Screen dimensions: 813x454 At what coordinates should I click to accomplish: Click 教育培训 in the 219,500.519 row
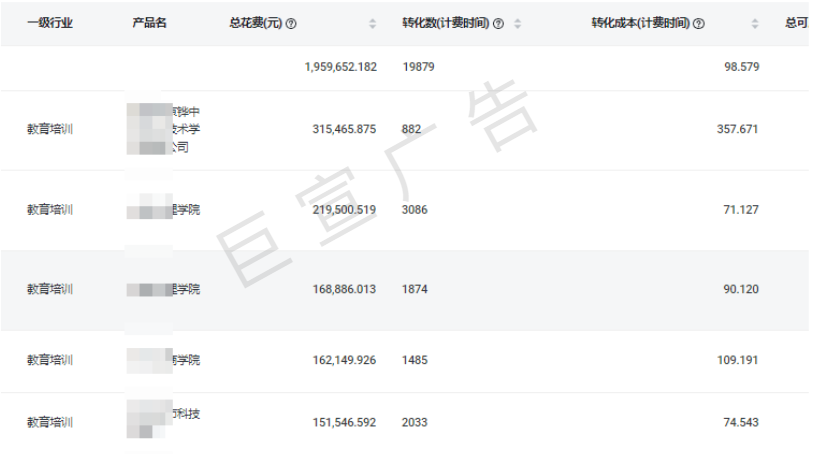50,210
